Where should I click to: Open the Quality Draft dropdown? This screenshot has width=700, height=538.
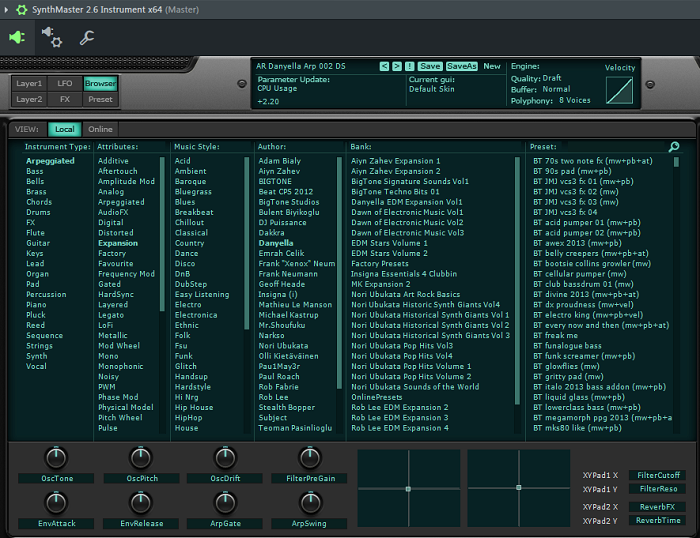[x=552, y=78]
